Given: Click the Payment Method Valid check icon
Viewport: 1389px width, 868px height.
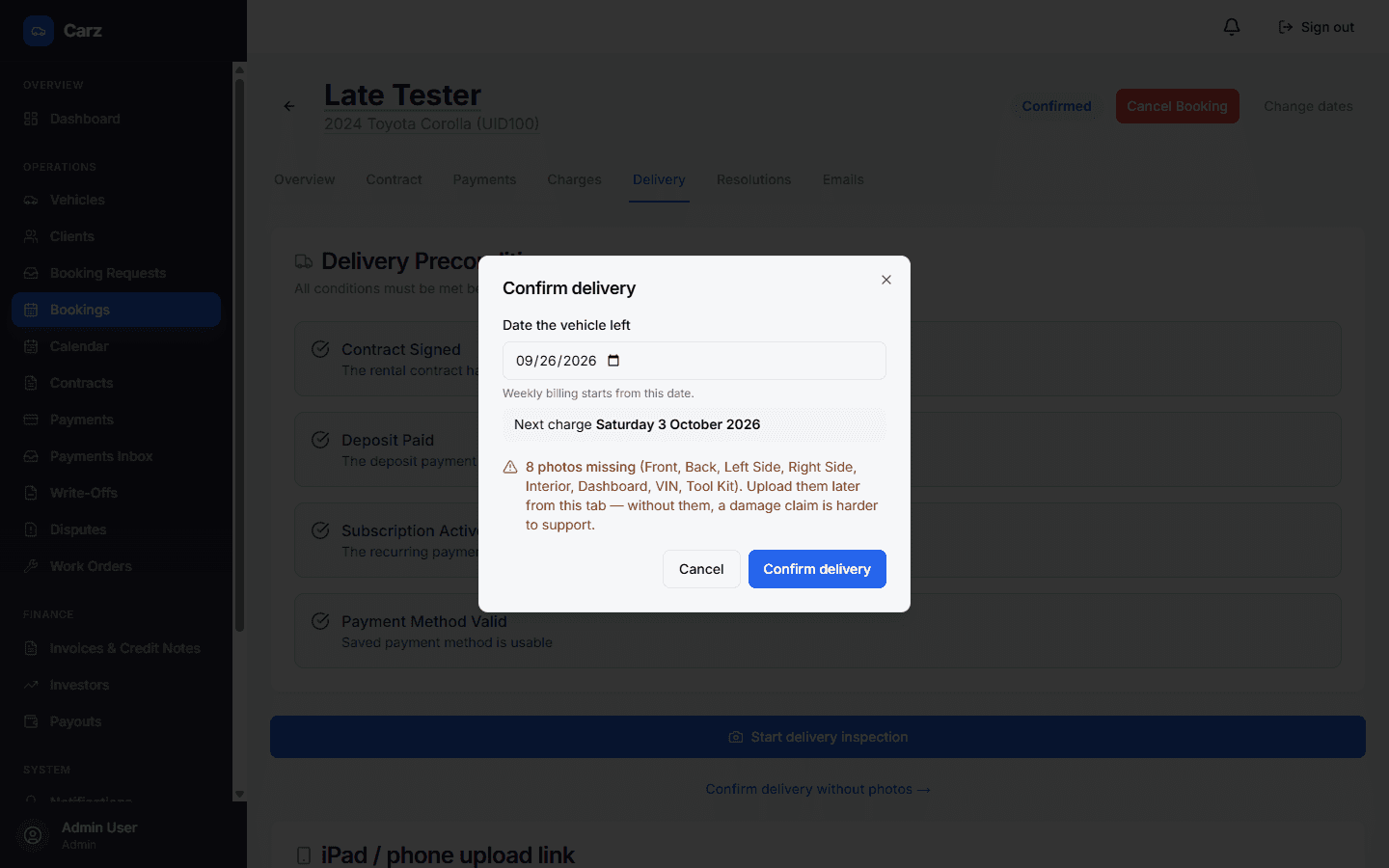Looking at the screenshot, I should pos(320,621).
